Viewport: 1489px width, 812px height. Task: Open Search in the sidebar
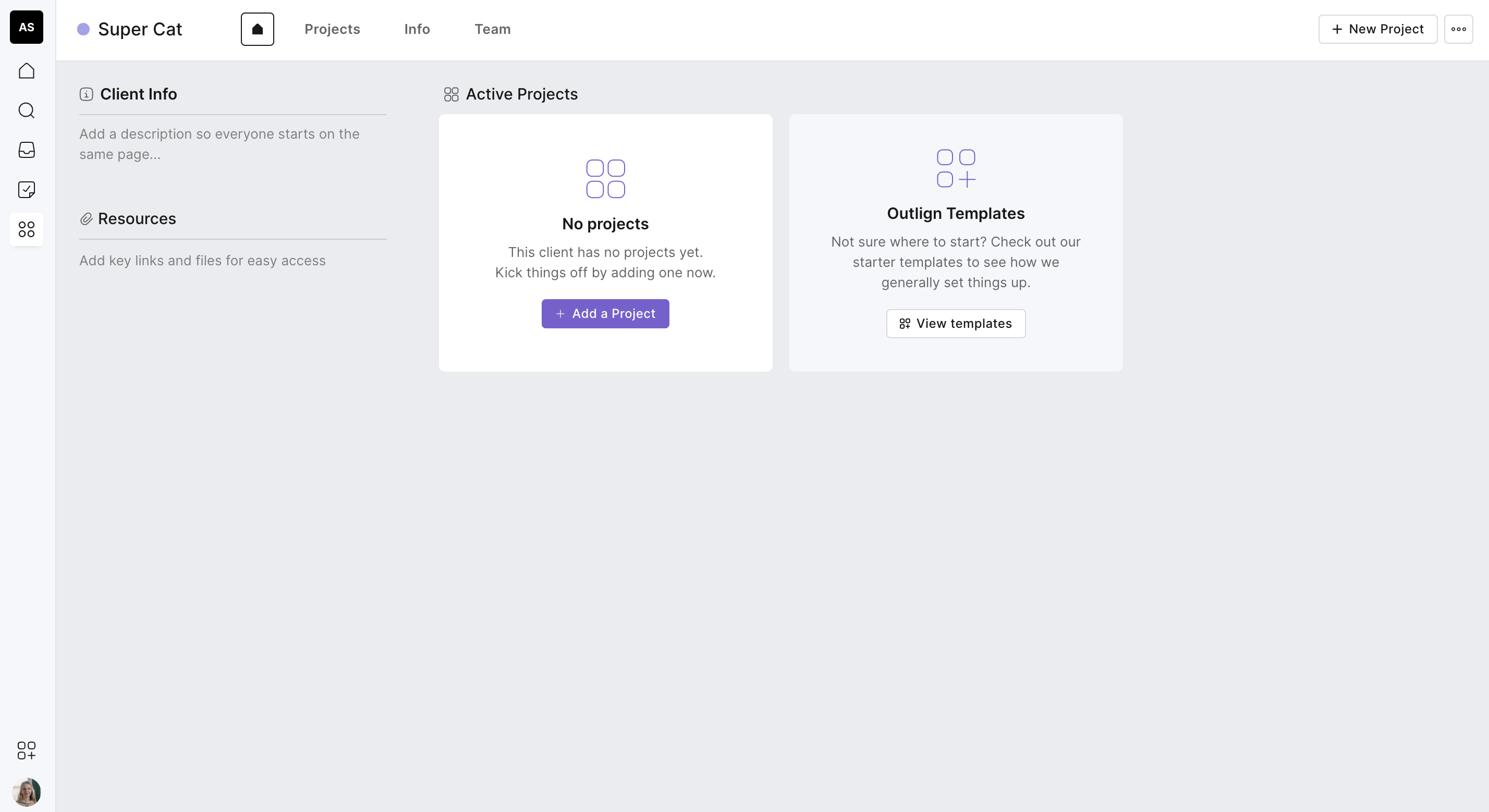point(27,110)
